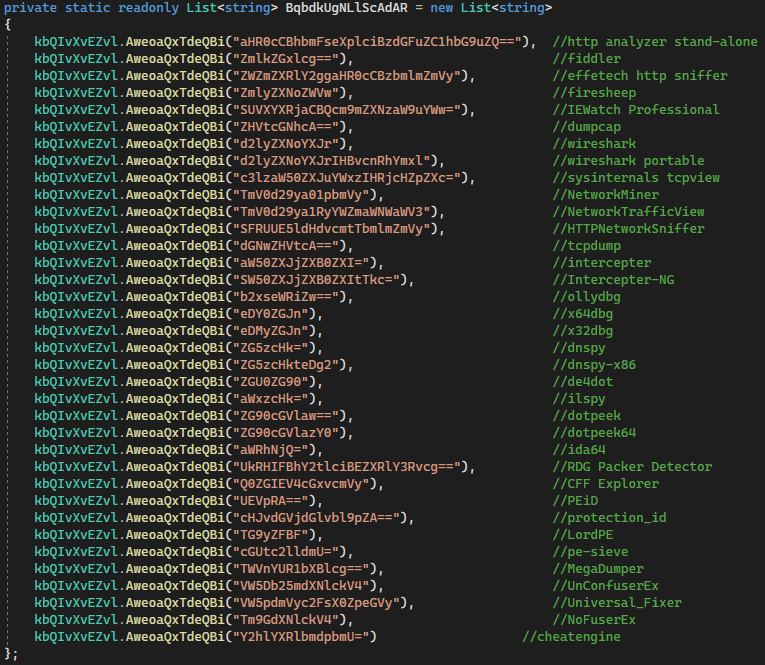Click the '//protection_id' comment

tap(609, 518)
